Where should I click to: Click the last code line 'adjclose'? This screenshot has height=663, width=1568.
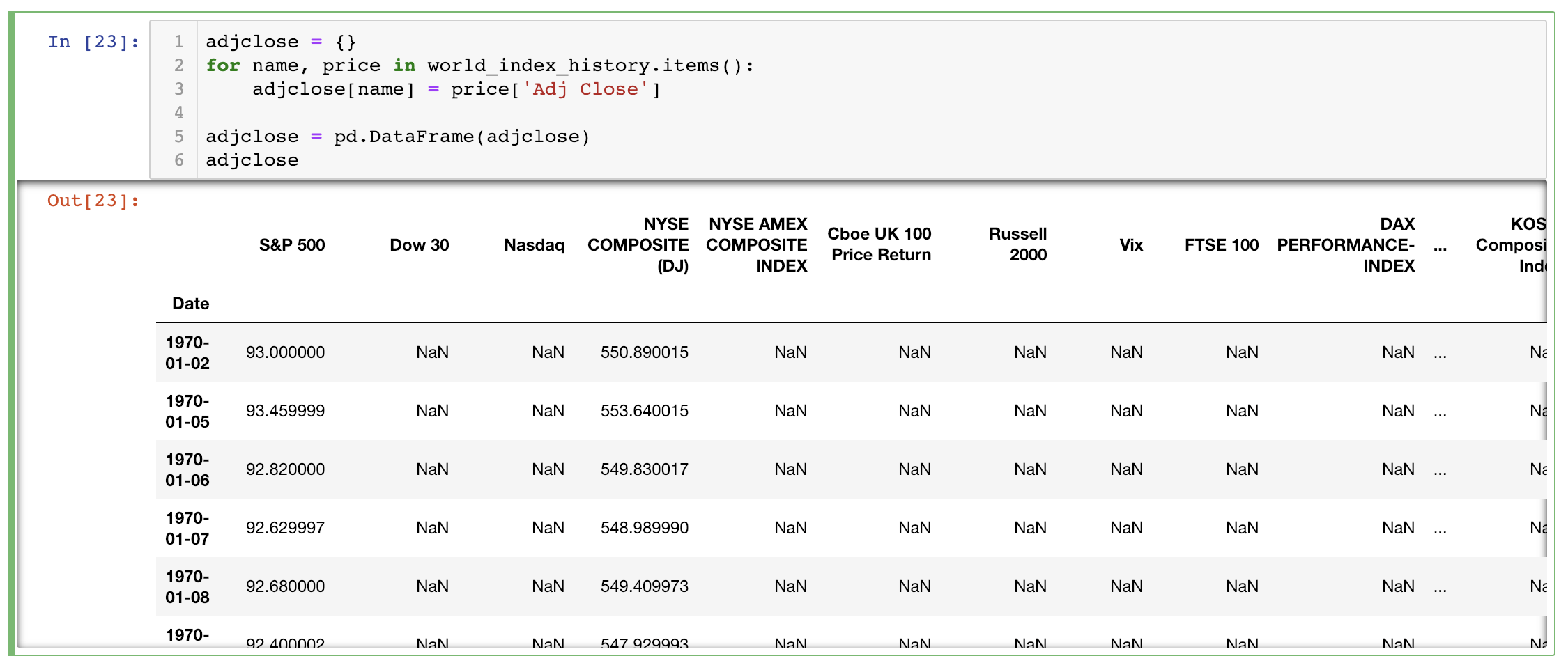pyautogui.click(x=252, y=160)
